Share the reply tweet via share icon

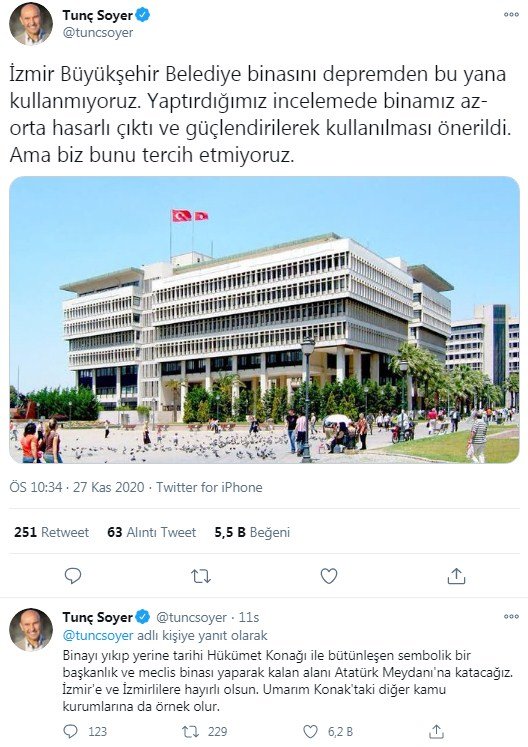coord(437,731)
